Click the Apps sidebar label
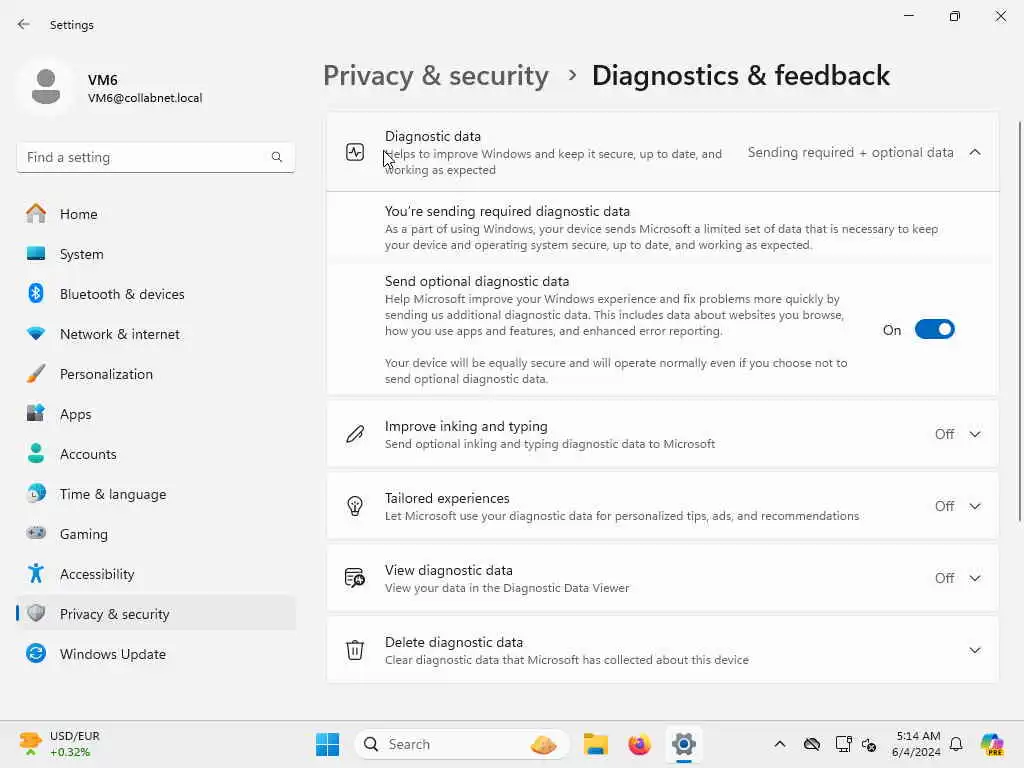The width and height of the screenshot is (1024, 768). point(76,414)
